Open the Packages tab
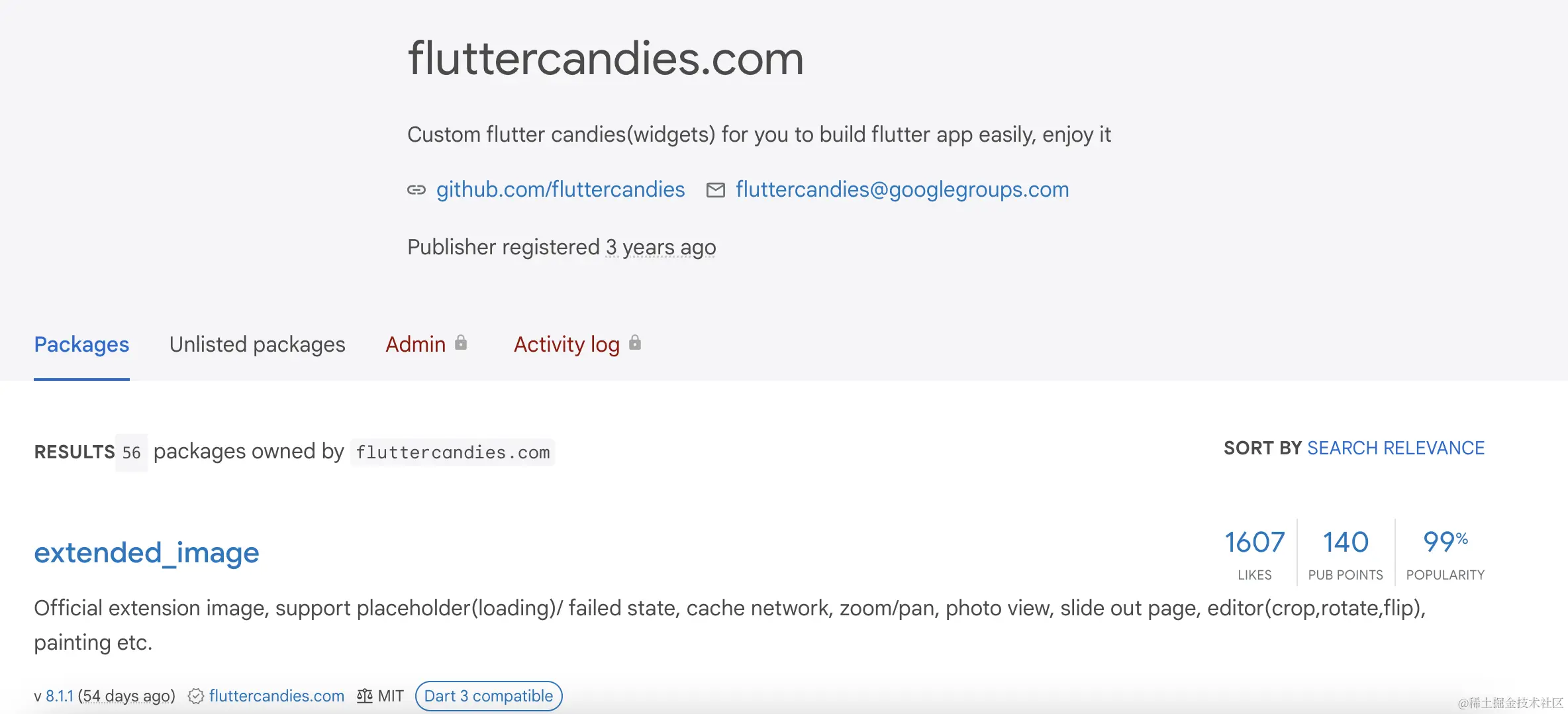This screenshot has width=1568, height=714. pos(81,344)
